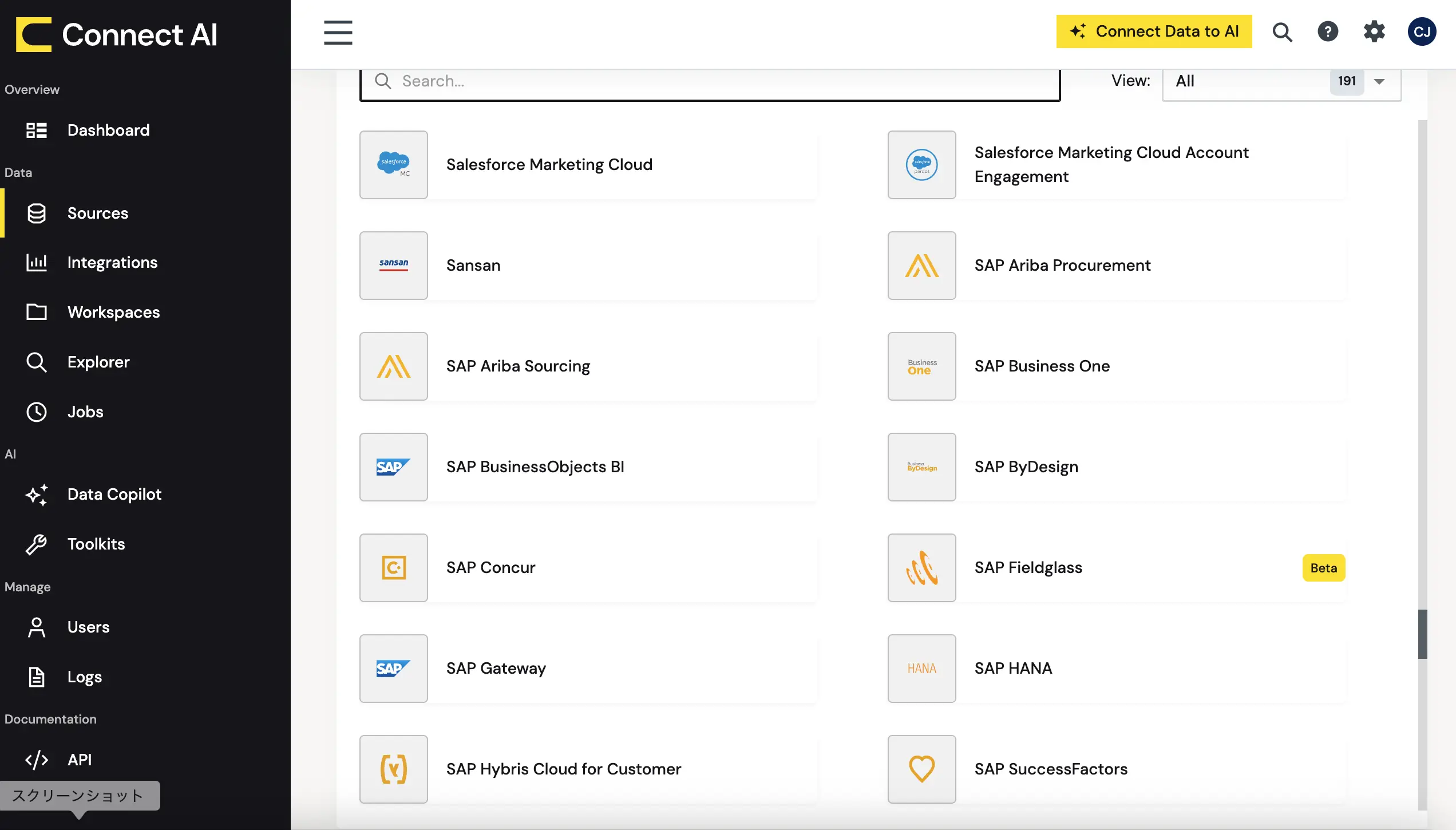Choose SAP Concur

click(588, 568)
